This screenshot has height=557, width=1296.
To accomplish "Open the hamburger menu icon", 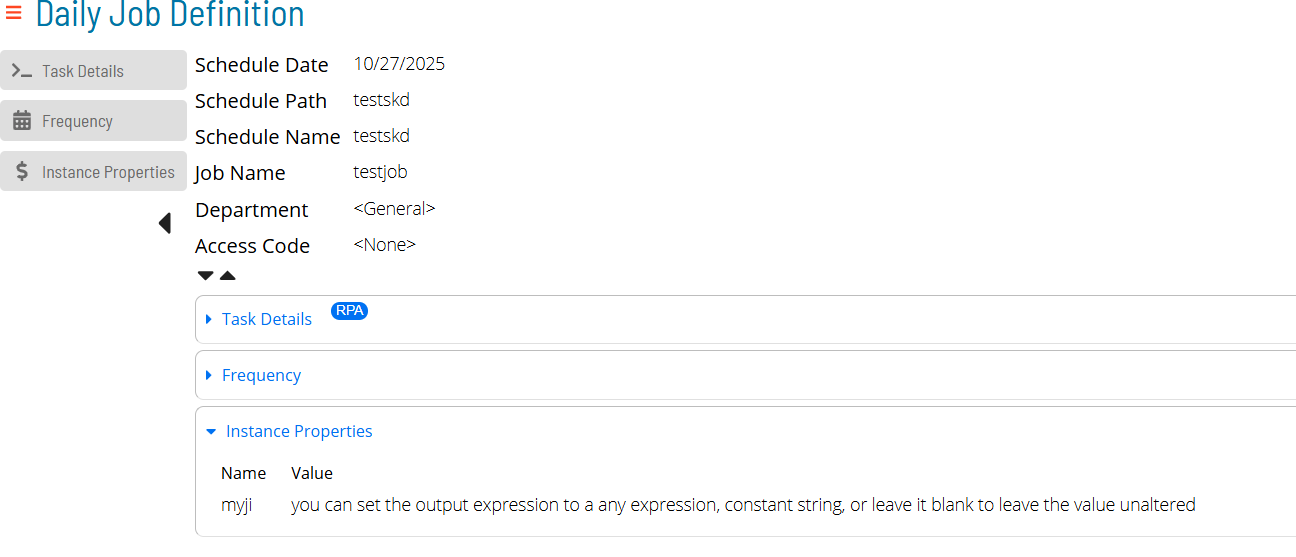I will tap(14, 13).
